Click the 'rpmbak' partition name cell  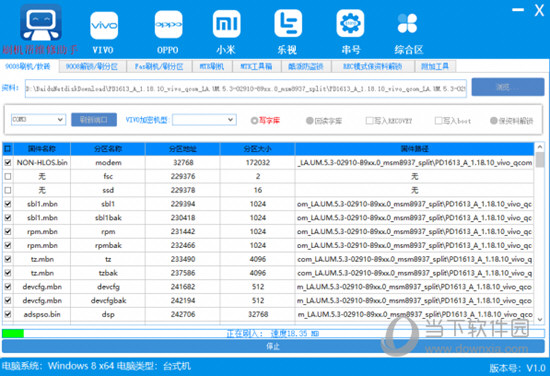coord(108,245)
